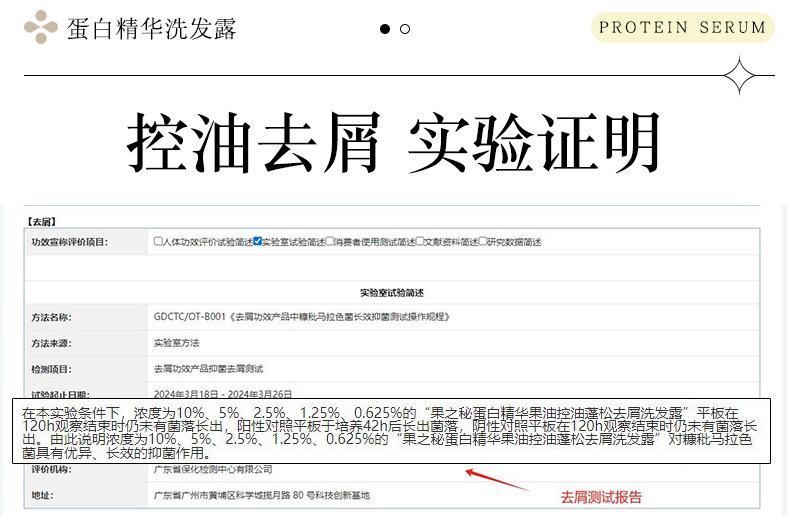
Task: Click the 实验室方法 value cell
Action: pos(176,343)
